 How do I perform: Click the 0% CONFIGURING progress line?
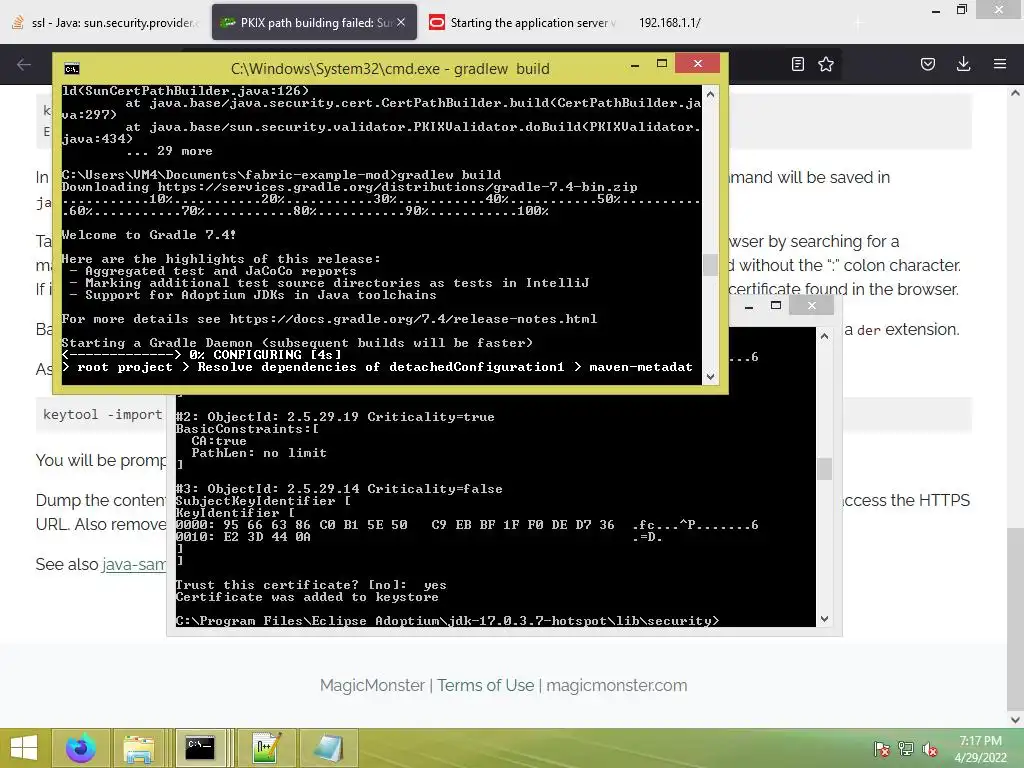[x=202, y=355]
